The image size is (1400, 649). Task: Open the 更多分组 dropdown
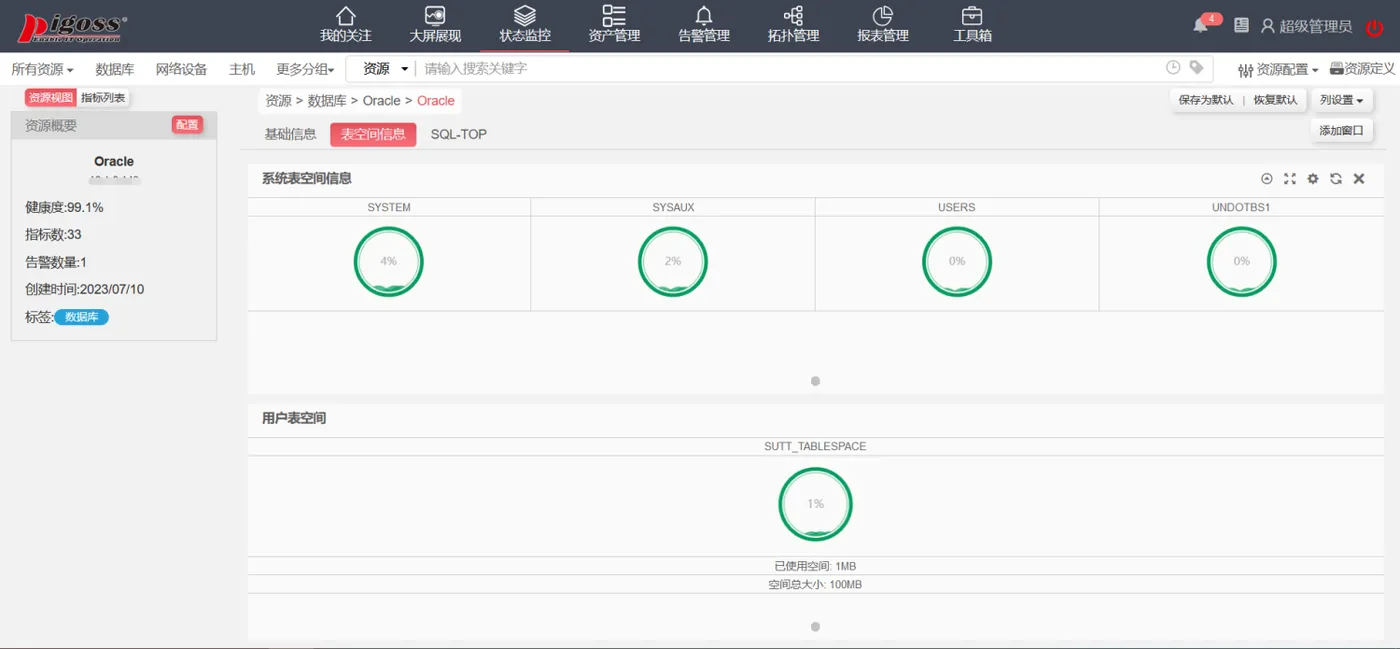(x=305, y=69)
